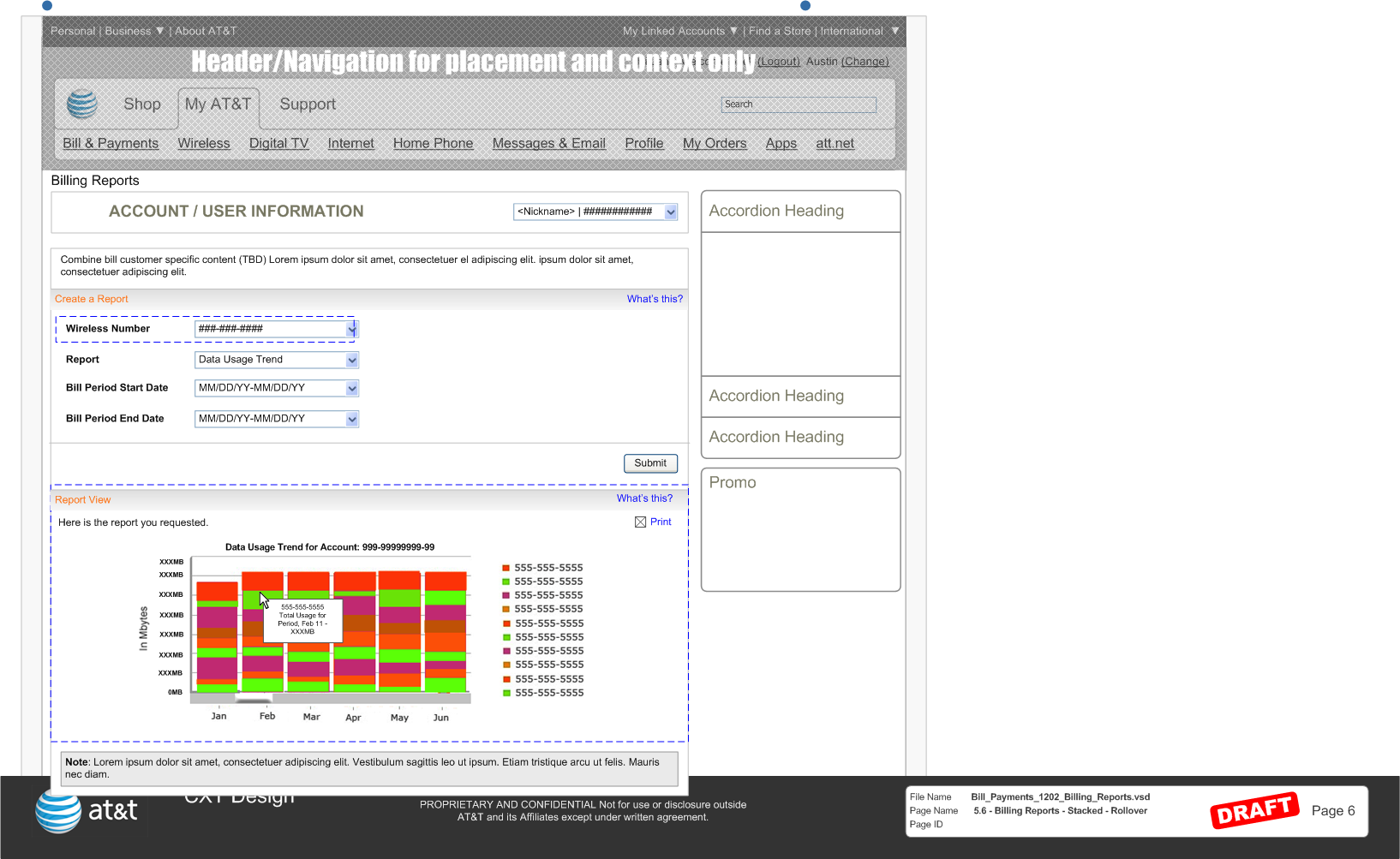Expand the Business dropdown arrow
This screenshot has width=1400, height=859.
(159, 31)
